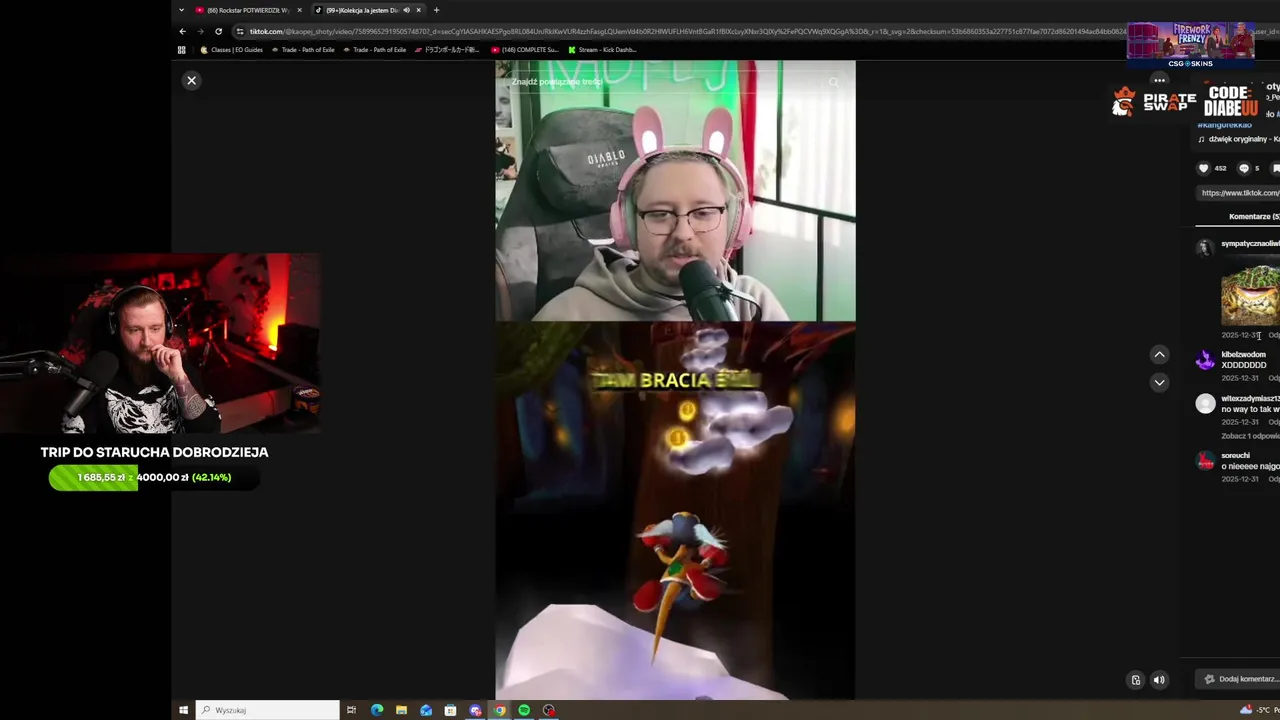The image size is (1280, 720).
Task: Go to the previous TikTok video
Action: [1159, 354]
